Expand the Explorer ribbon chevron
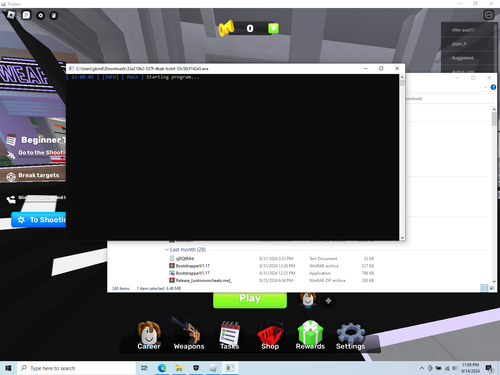 click(x=485, y=87)
